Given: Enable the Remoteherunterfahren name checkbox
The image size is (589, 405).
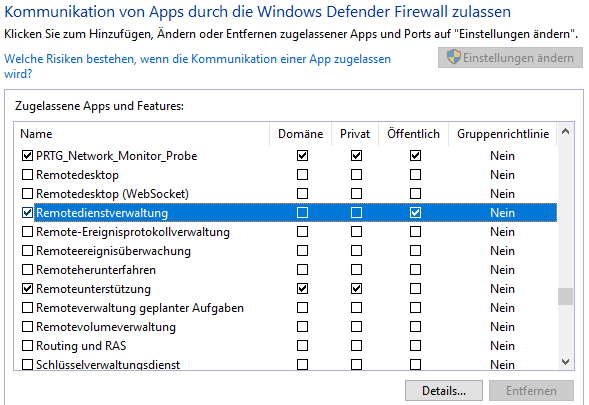Looking at the screenshot, I should [27, 270].
